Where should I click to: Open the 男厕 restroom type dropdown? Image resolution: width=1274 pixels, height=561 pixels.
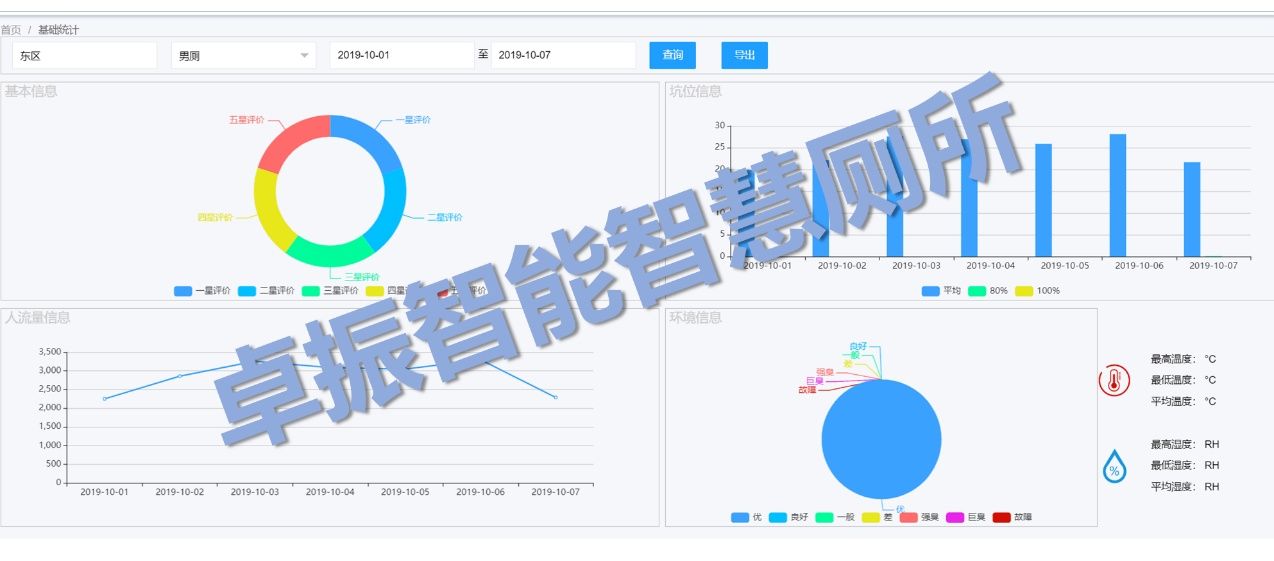243,55
